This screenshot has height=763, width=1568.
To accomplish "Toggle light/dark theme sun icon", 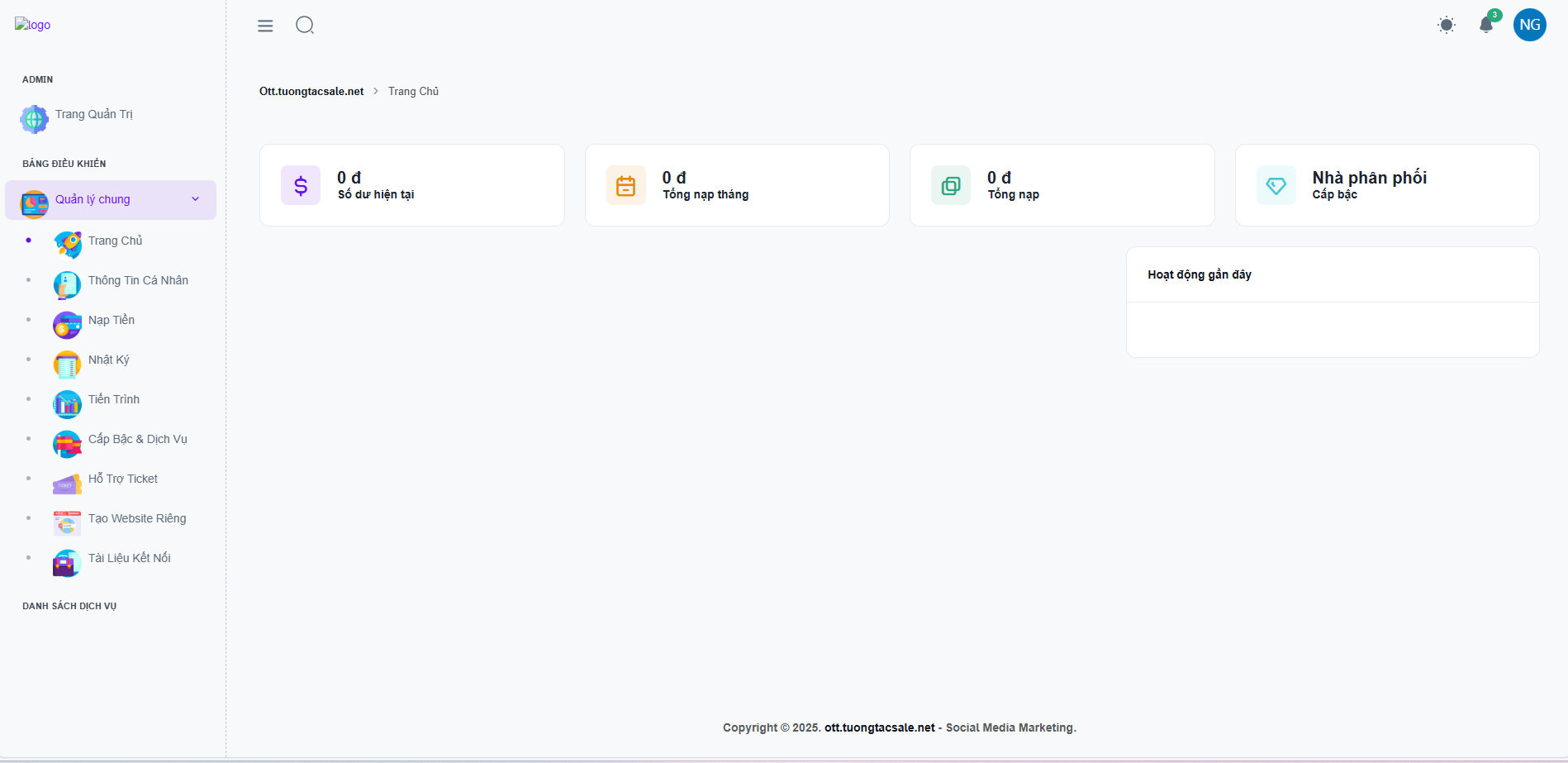I will click(x=1446, y=25).
